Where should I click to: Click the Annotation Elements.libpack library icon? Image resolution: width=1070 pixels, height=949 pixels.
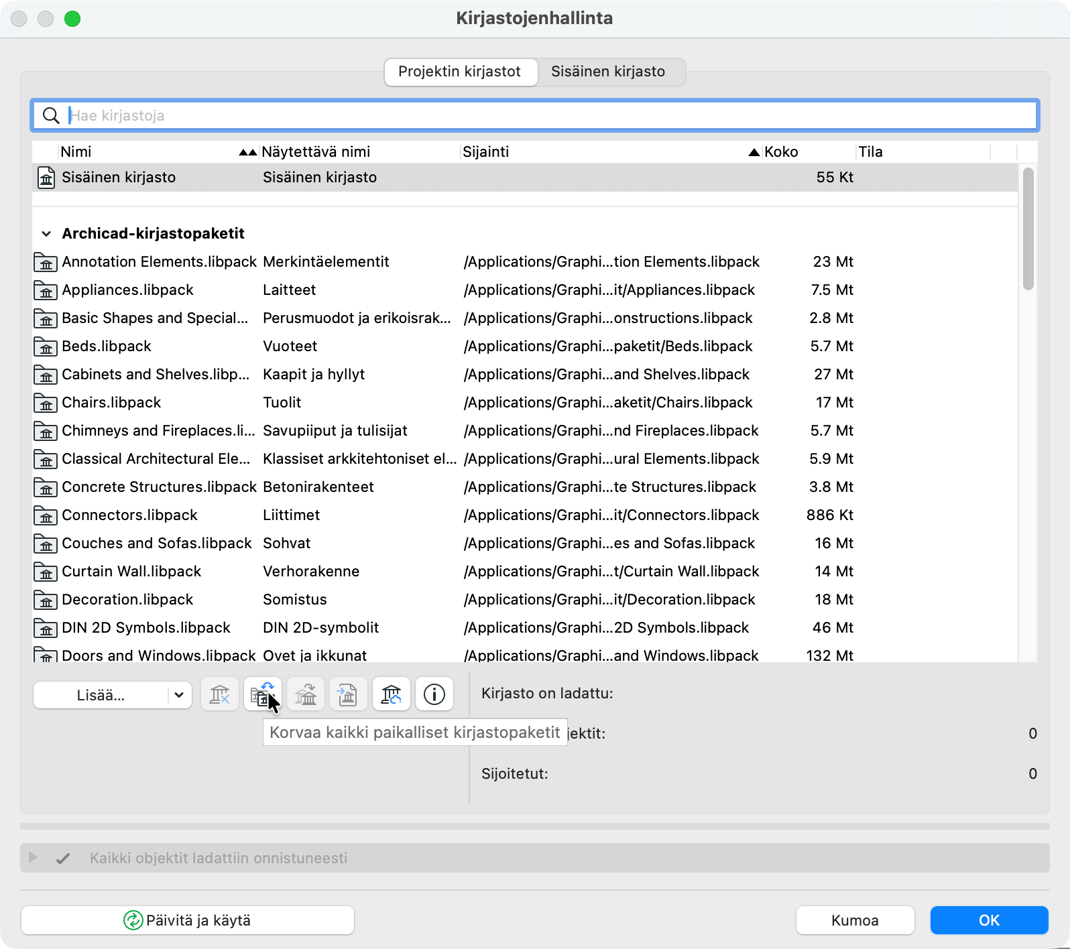point(46,262)
